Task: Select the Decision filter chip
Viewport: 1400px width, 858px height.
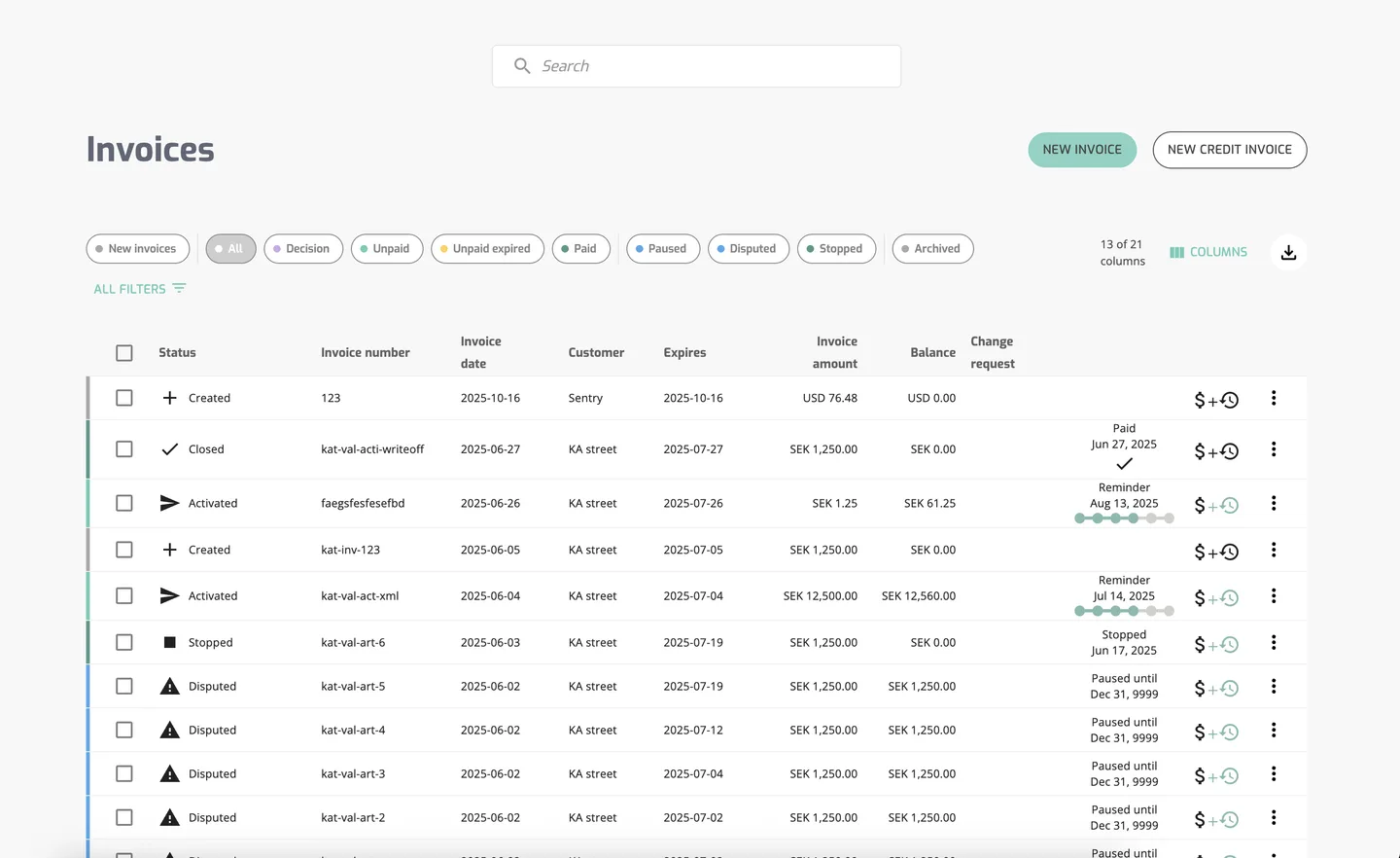Action: (x=303, y=249)
